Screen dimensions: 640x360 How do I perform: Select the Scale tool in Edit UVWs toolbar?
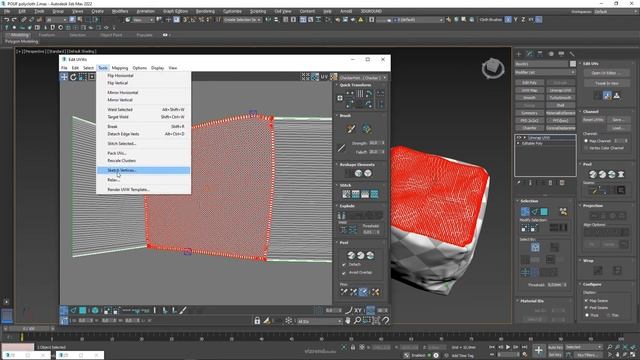(x=82, y=77)
